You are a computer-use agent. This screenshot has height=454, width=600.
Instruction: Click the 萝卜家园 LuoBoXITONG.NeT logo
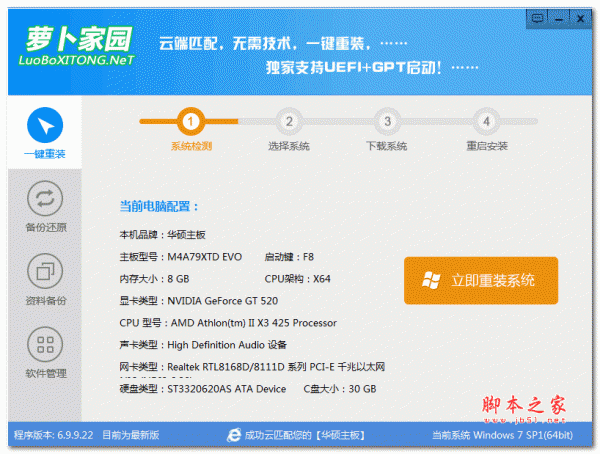(x=77, y=46)
